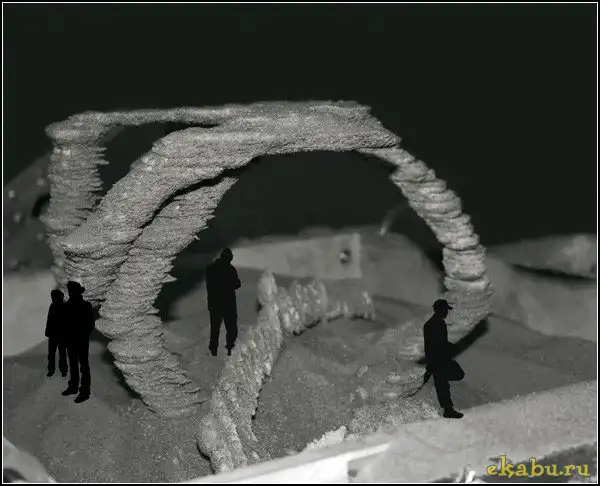Click the ekabu.ru watermark text

537,467
